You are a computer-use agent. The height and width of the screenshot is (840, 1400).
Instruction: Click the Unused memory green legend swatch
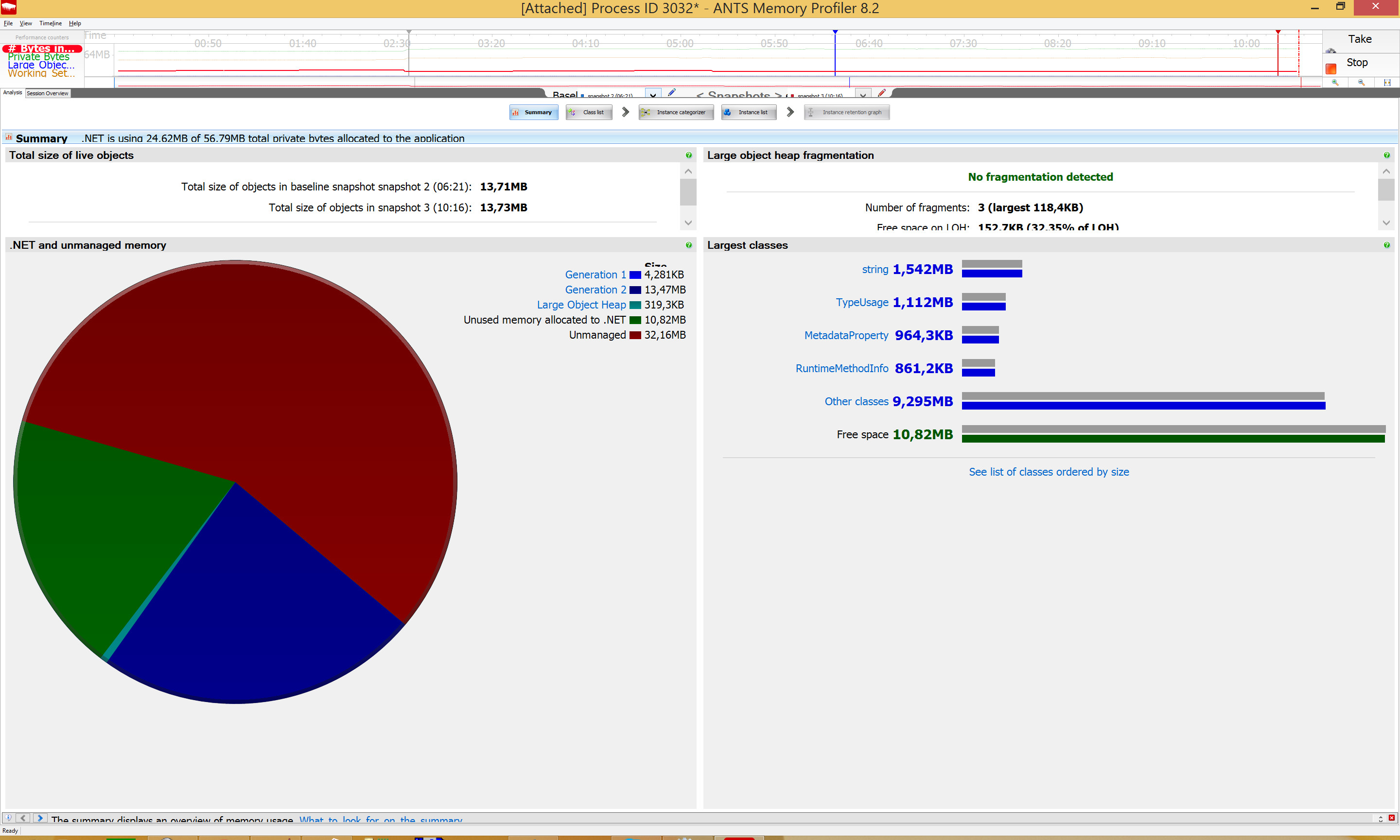pos(635,320)
